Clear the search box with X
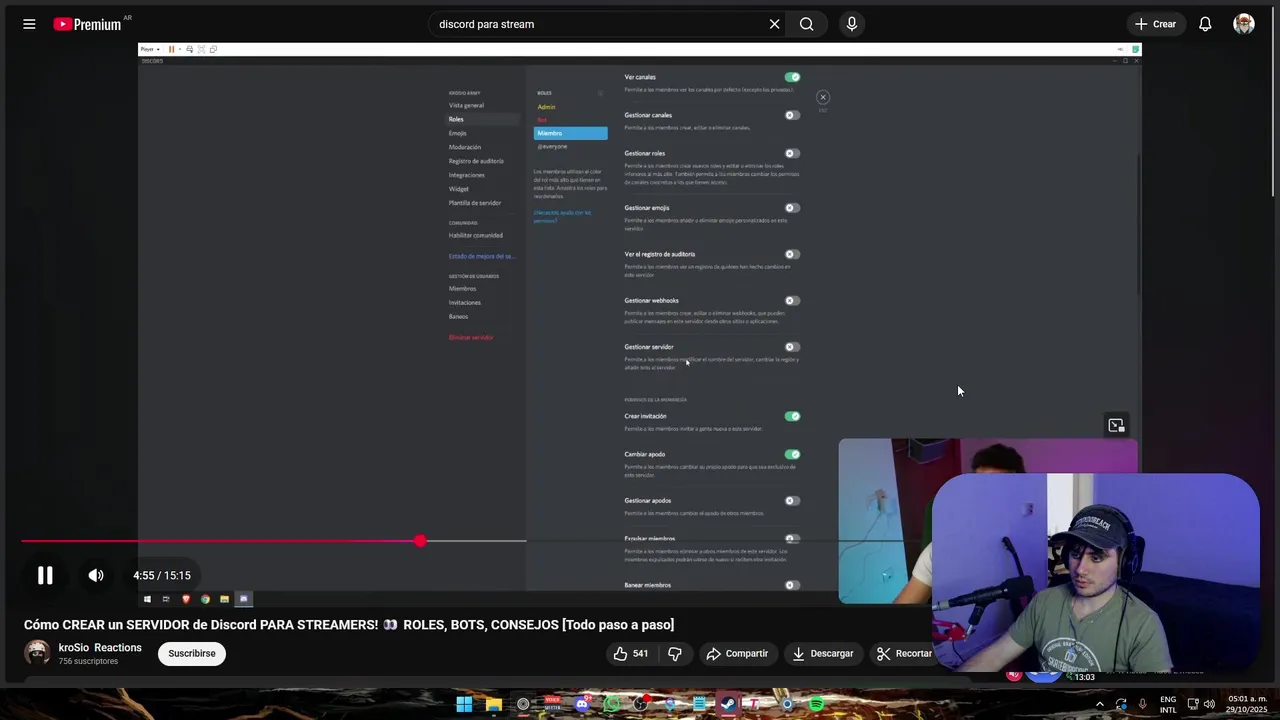1280x720 pixels. [x=774, y=24]
